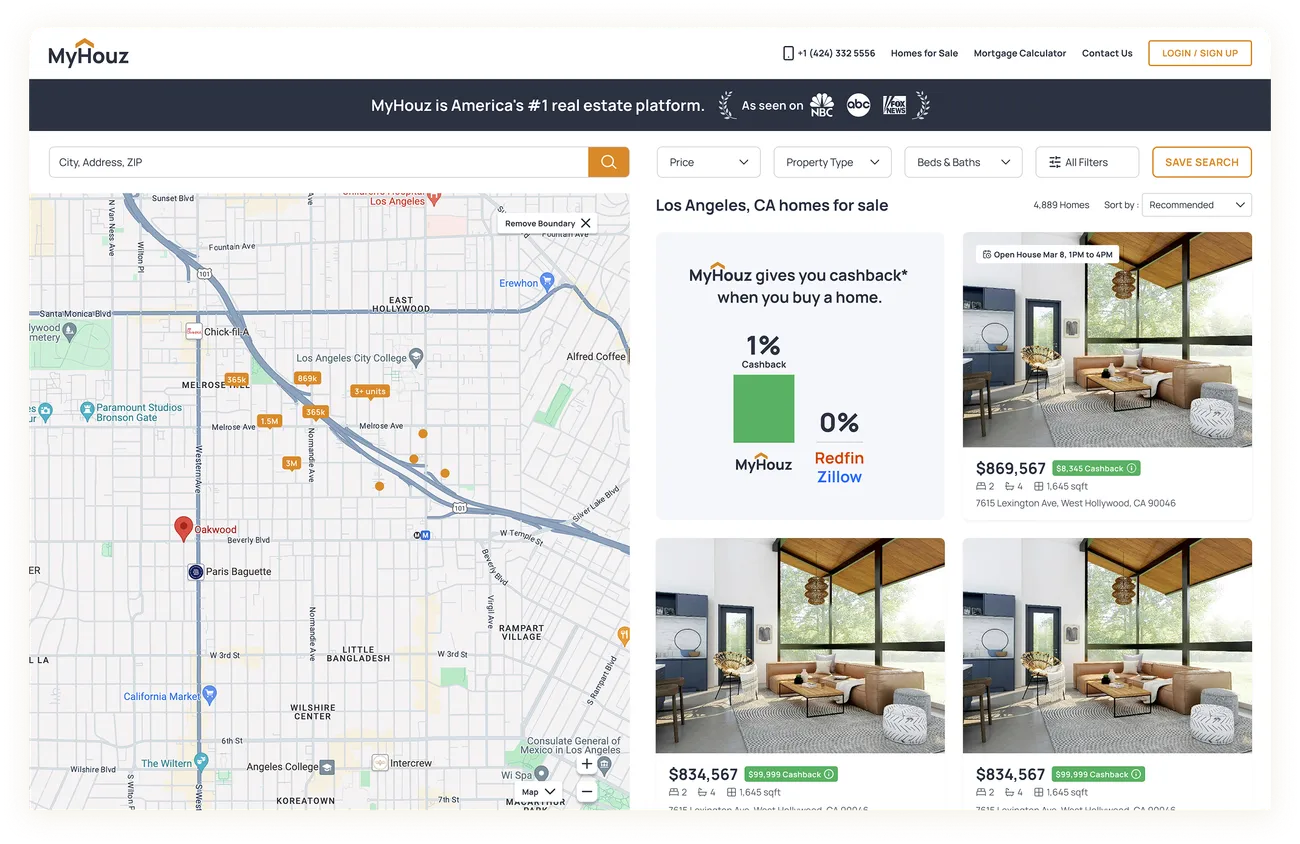This screenshot has height=844, width=1300.
Task: Click the 7615 Lexington Ave, West Hollywood address
Action: click(x=1075, y=503)
